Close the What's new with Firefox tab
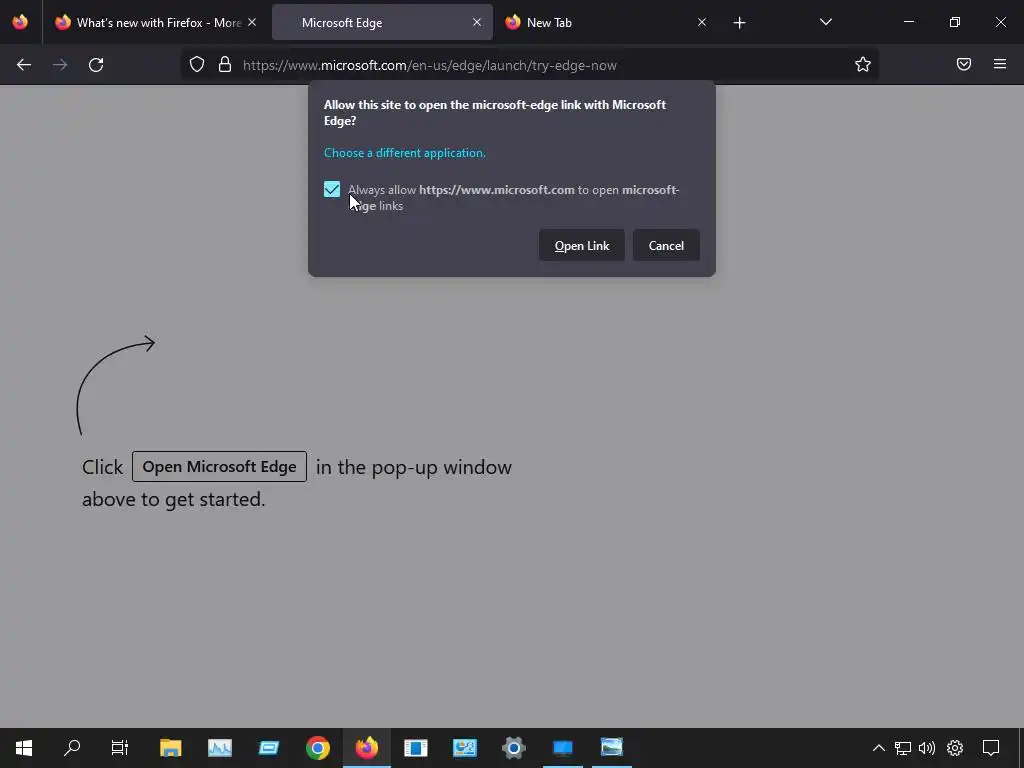The height and width of the screenshot is (768, 1024). coord(252,23)
